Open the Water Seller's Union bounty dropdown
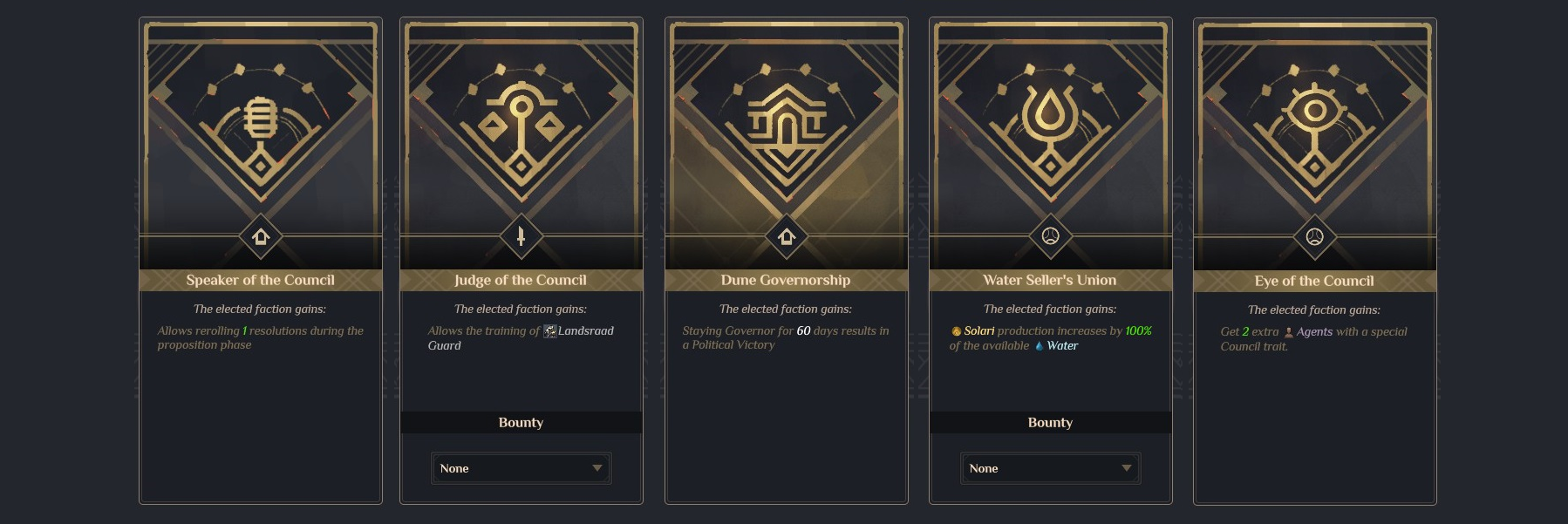 (x=1050, y=468)
